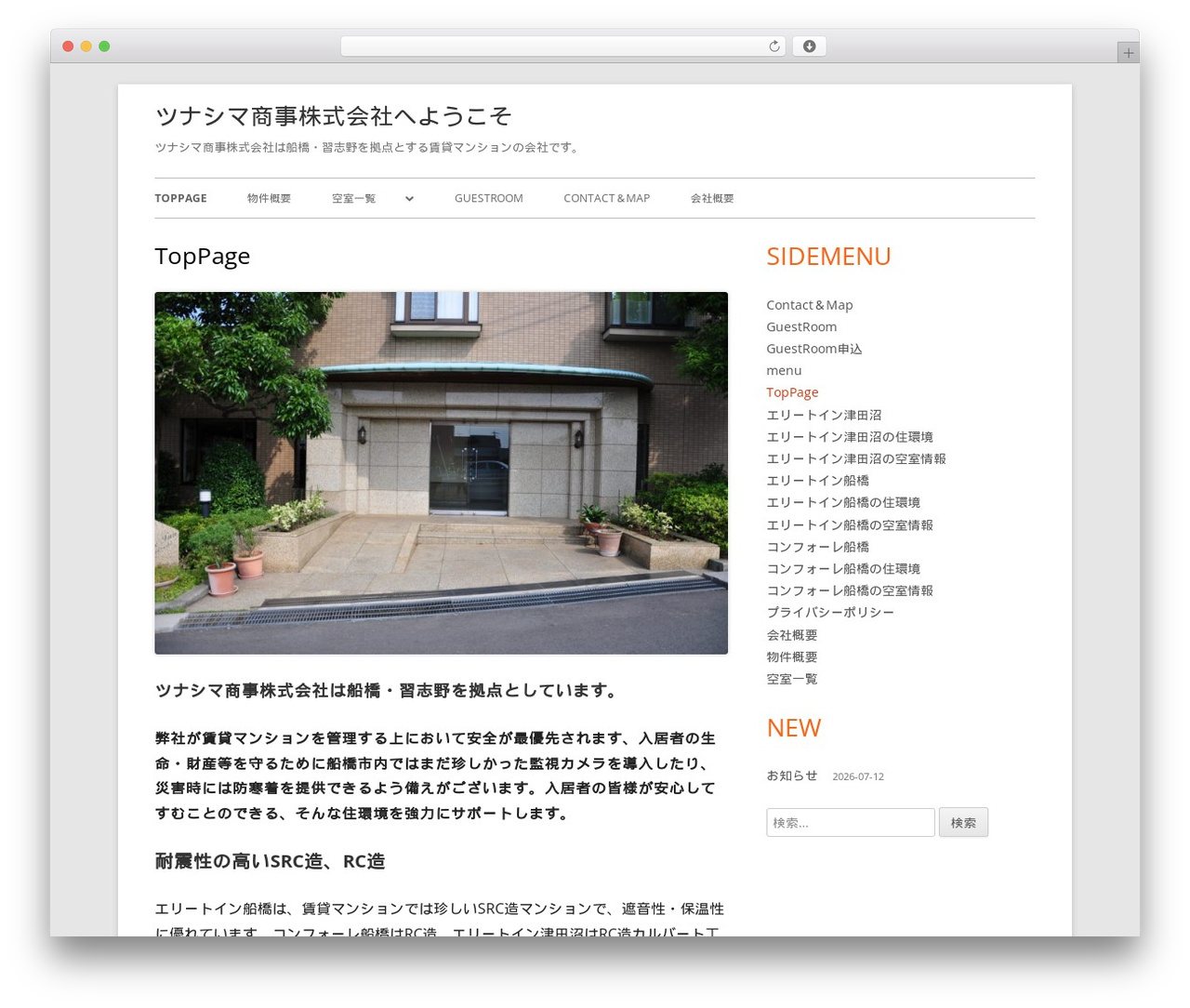Viewport: 1190px width, 1008px height.
Task: Select 空室一覧 in the navigation bar
Action: pos(353,199)
